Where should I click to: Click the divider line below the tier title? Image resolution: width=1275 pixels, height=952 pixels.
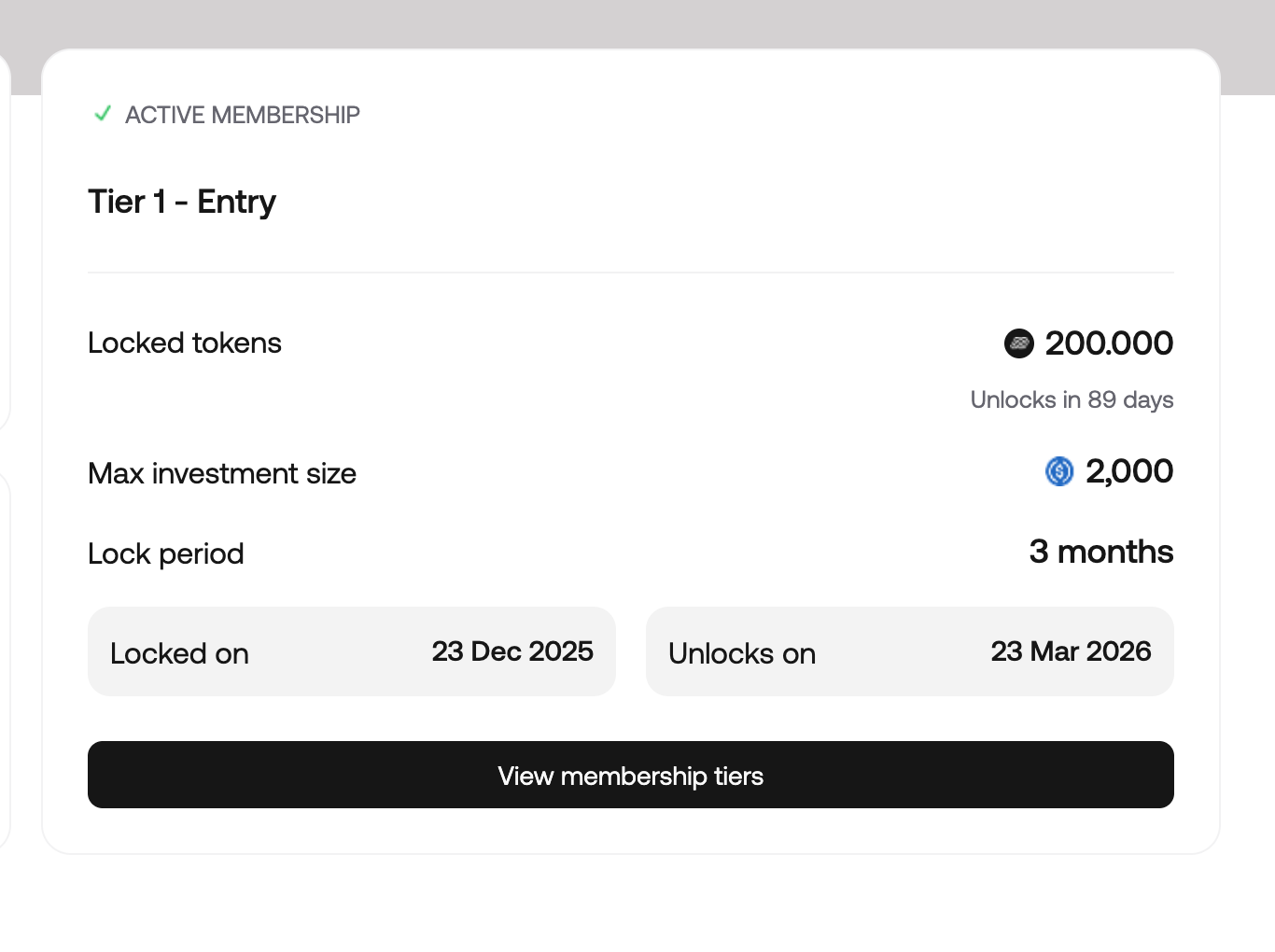pos(631,273)
